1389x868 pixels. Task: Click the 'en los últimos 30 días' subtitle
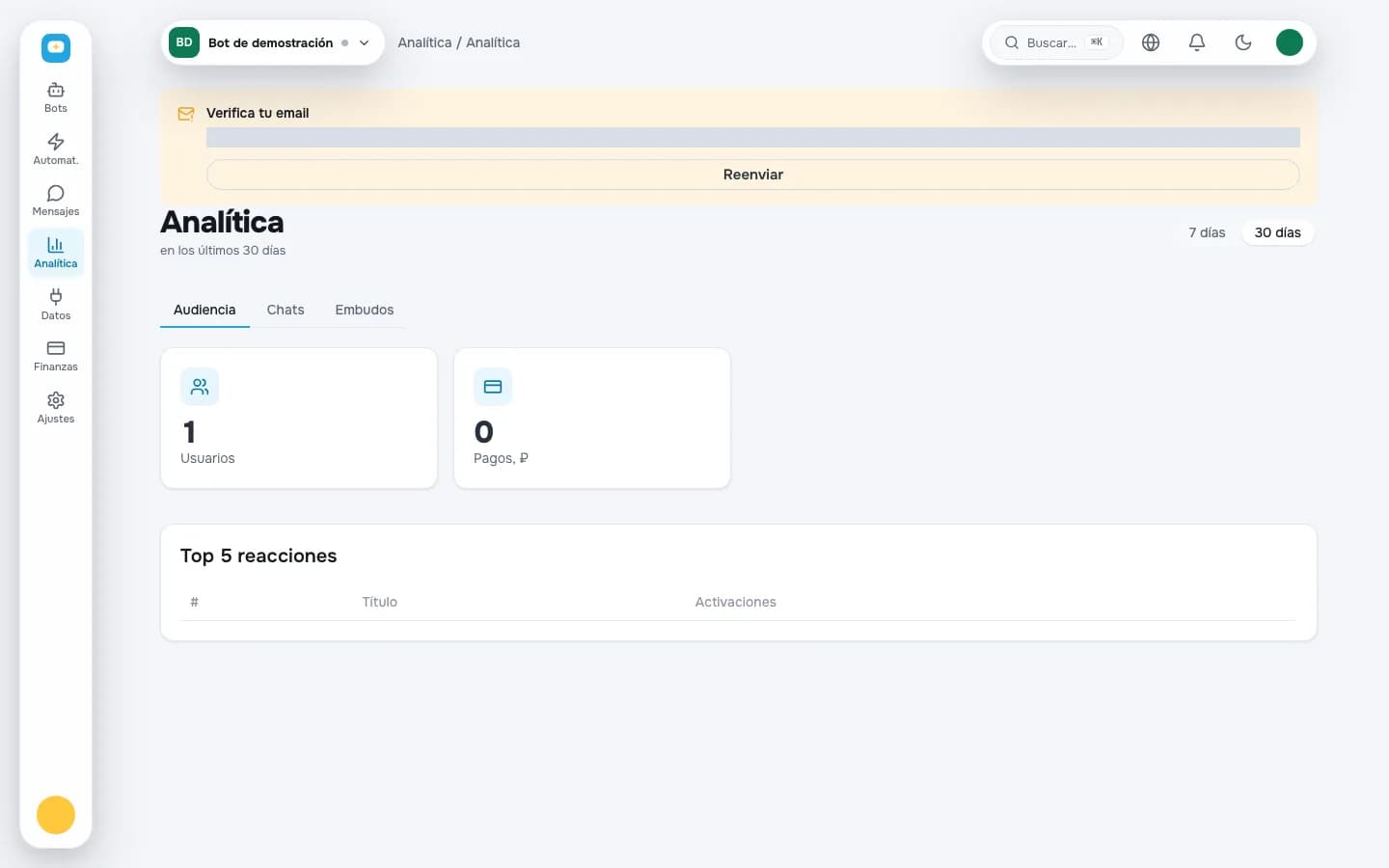click(223, 250)
